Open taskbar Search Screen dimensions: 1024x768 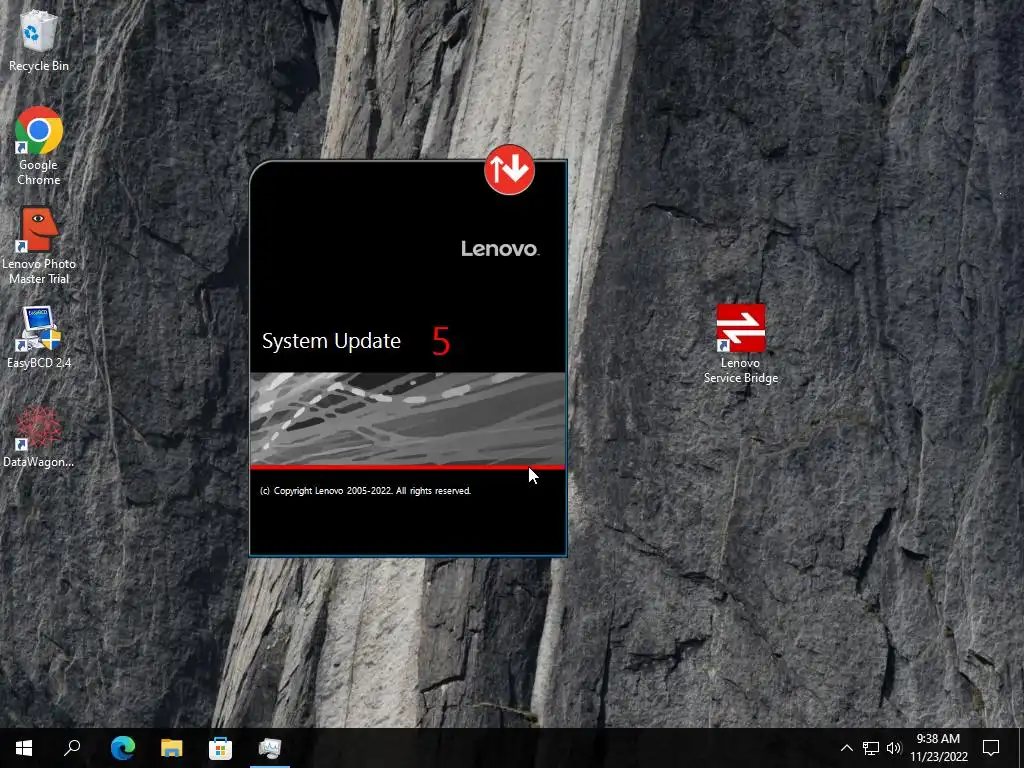coord(72,748)
